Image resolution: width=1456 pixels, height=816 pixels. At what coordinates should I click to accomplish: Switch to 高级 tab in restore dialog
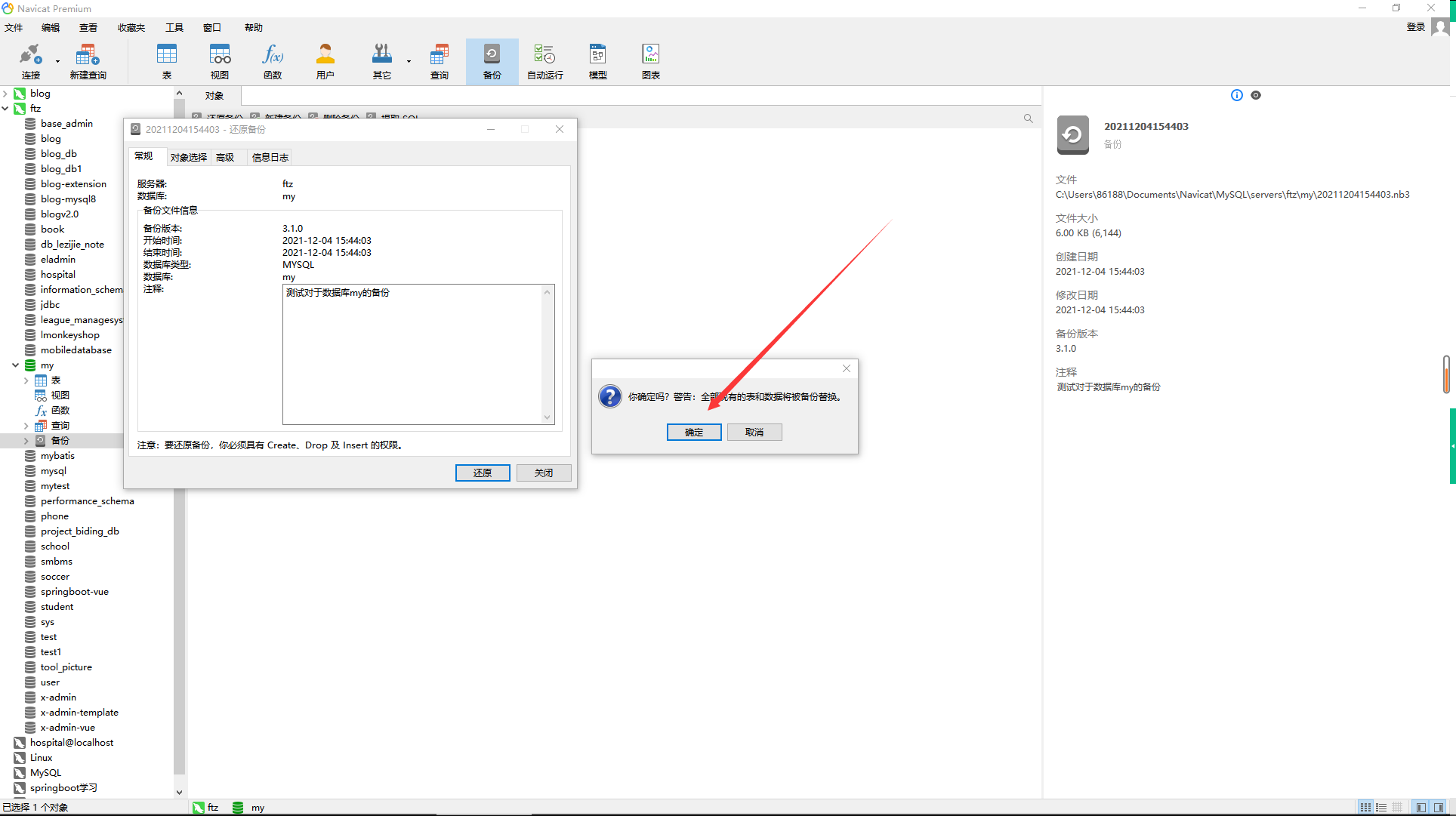coord(225,157)
